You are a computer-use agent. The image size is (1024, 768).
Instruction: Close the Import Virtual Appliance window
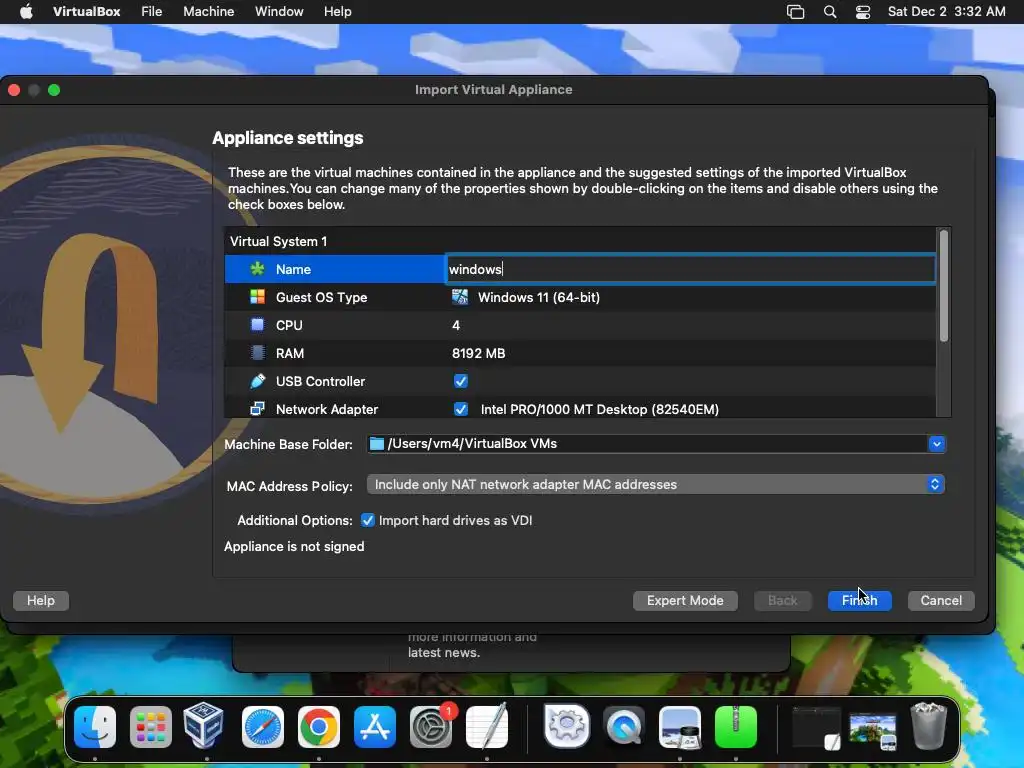(14, 89)
